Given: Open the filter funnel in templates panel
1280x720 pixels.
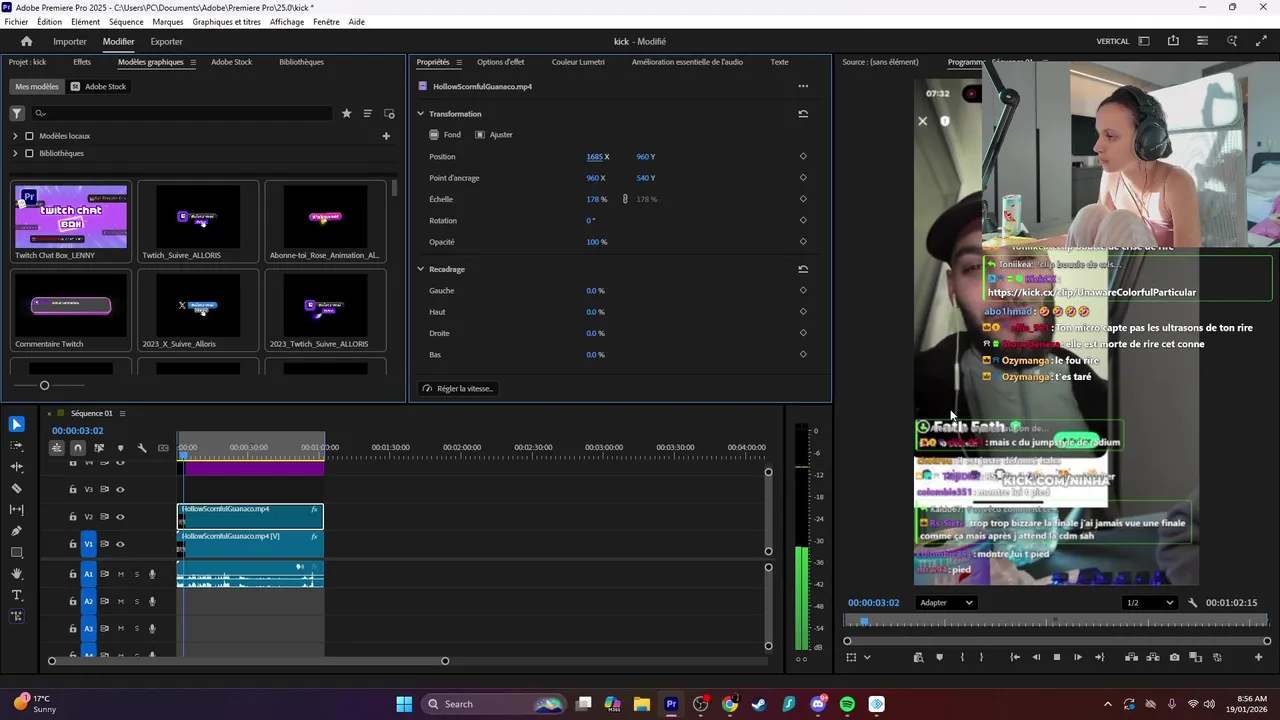Looking at the screenshot, I should (x=17, y=113).
